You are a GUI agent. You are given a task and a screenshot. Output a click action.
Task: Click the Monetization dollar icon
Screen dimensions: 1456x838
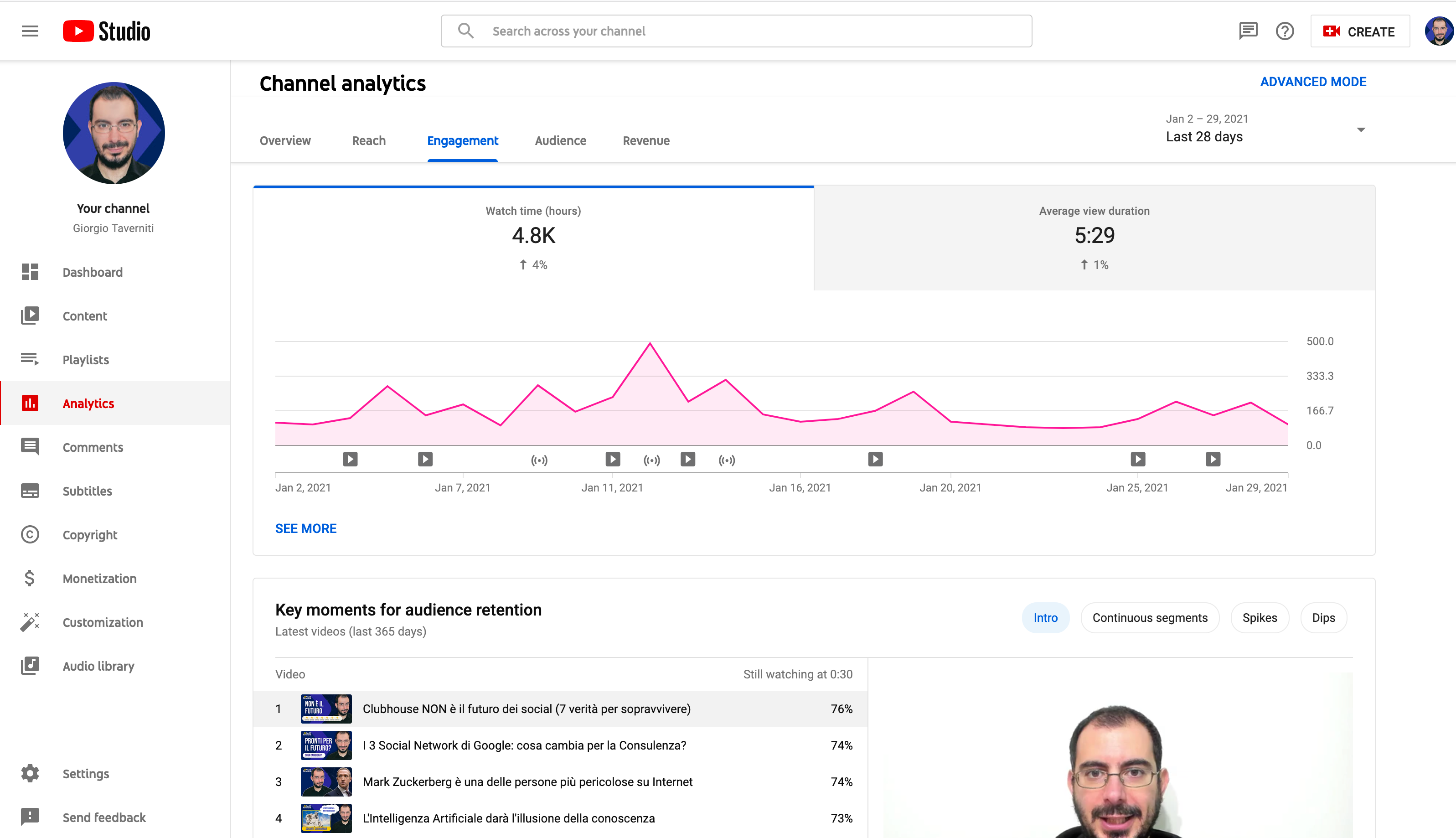point(30,578)
